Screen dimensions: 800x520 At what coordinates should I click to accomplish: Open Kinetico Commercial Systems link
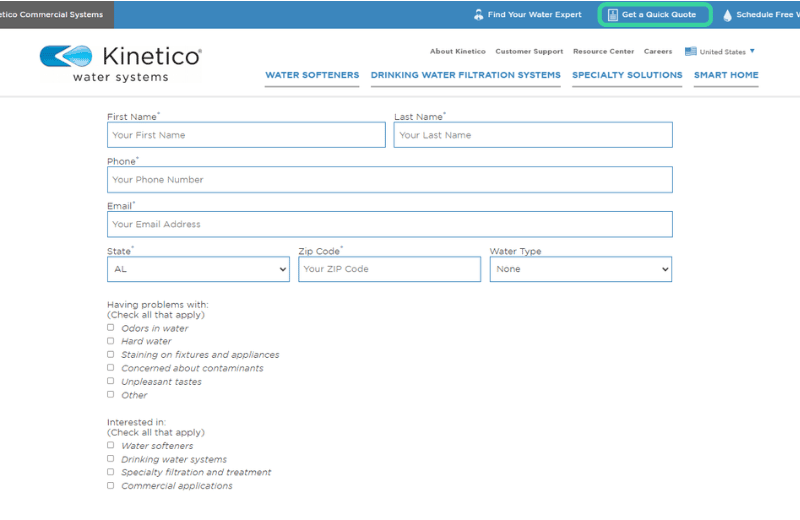(51, 14)
